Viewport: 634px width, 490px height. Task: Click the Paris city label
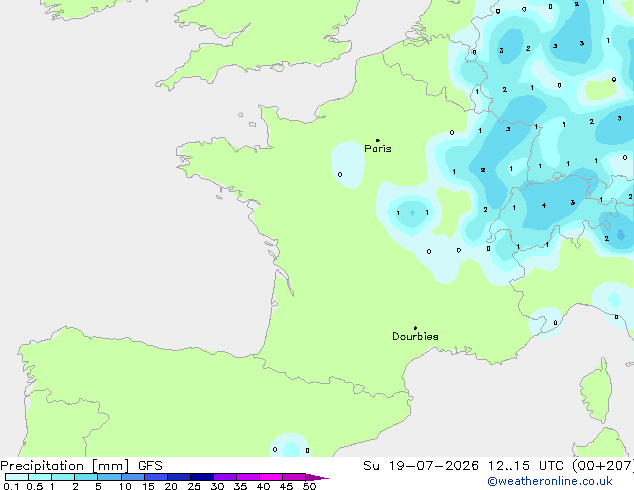(x=378, y=149)
